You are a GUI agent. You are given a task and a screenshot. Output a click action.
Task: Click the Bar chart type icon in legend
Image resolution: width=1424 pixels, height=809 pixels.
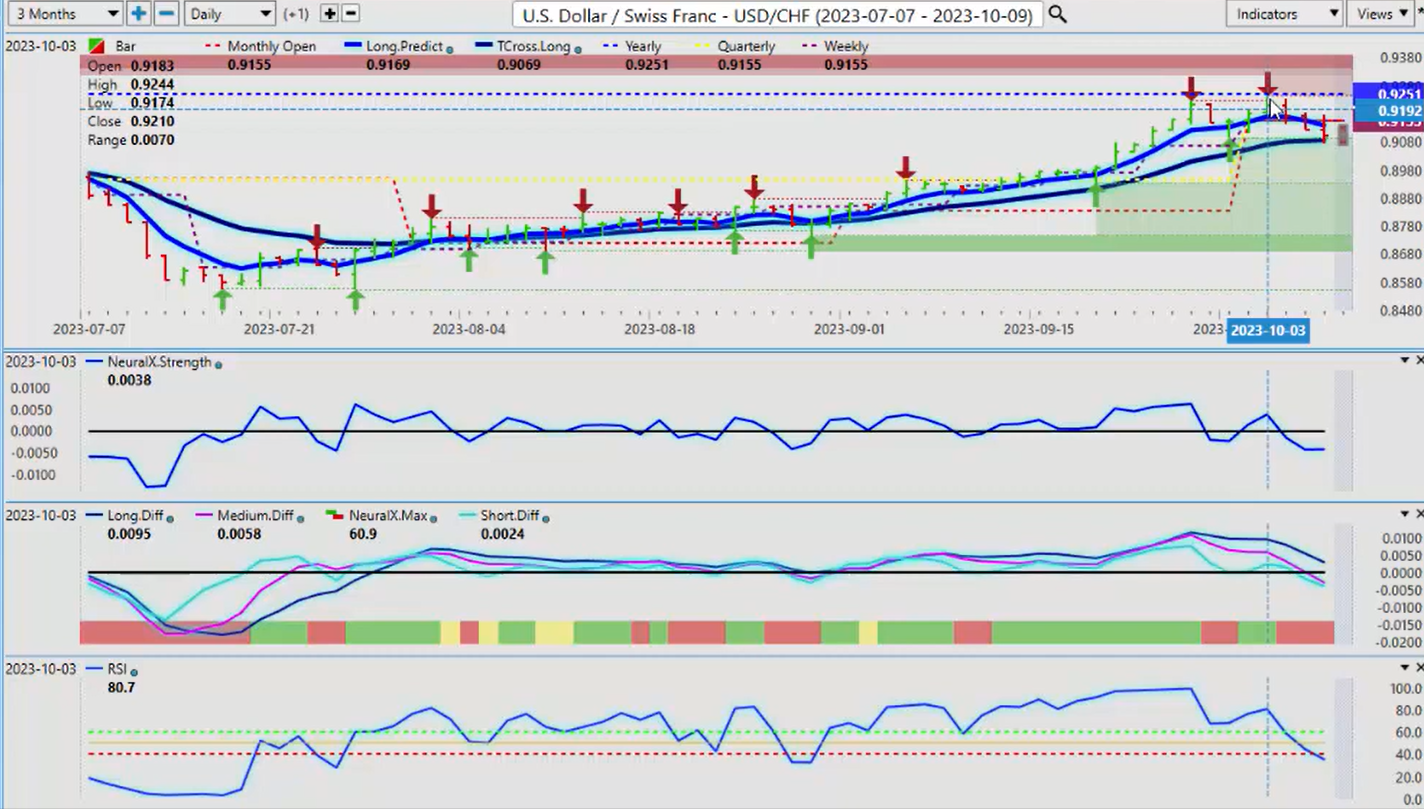[x=95, y=47]
